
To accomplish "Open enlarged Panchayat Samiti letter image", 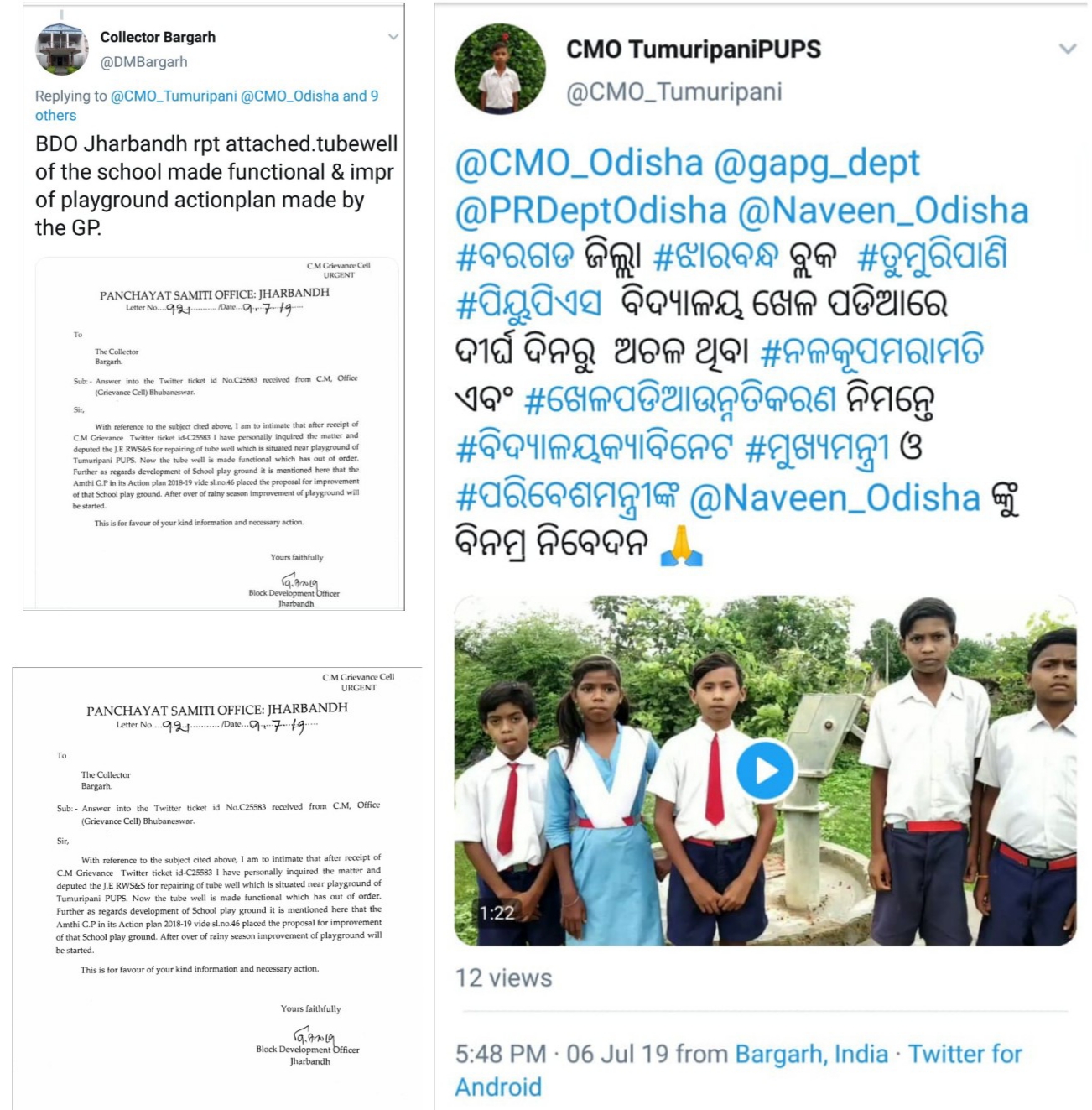I will click(217, 889).
